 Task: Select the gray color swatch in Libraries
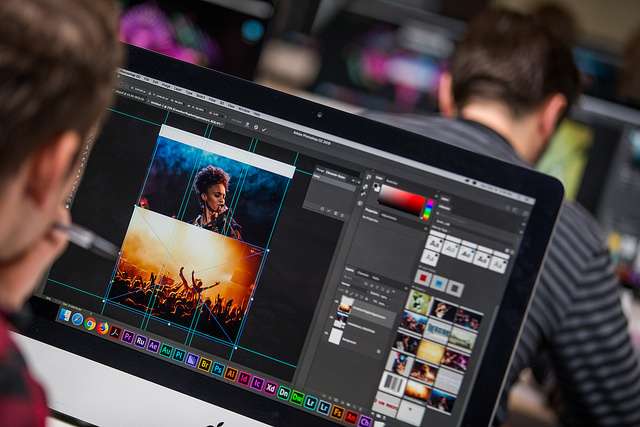[x=454, y=289]
